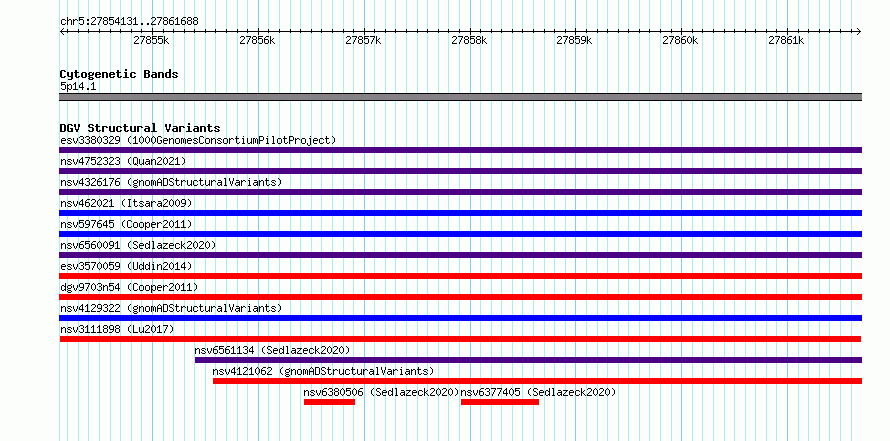Screen dimensions: 890x441
Task: Click the nsv4129322 gnomAD blue bar
Action: pos(460,318)
